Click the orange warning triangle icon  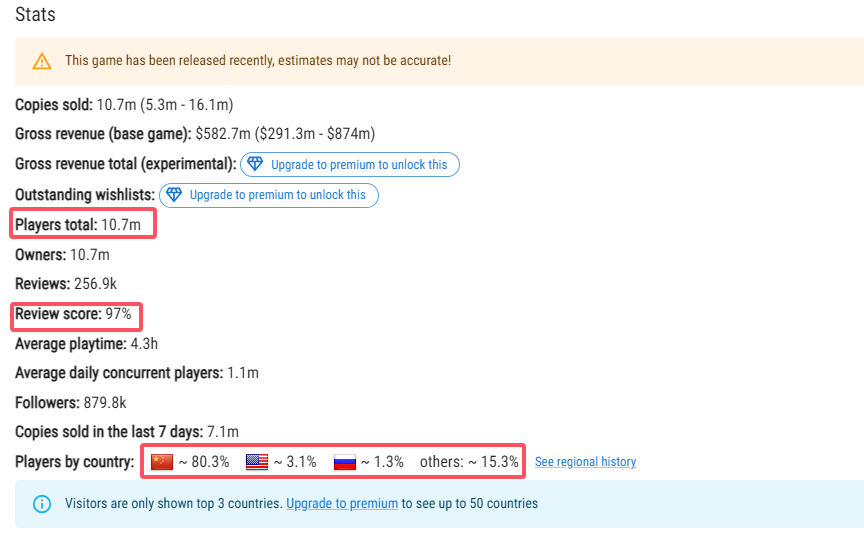click(x=41, y=61)
